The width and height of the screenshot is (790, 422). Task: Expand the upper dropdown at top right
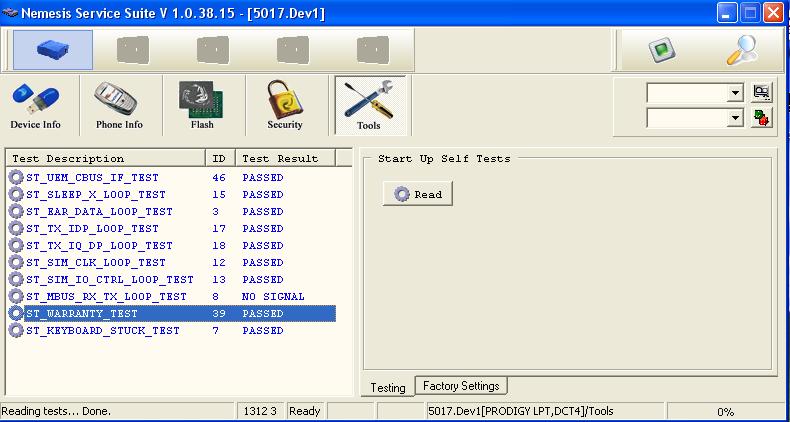click(736, 93)
